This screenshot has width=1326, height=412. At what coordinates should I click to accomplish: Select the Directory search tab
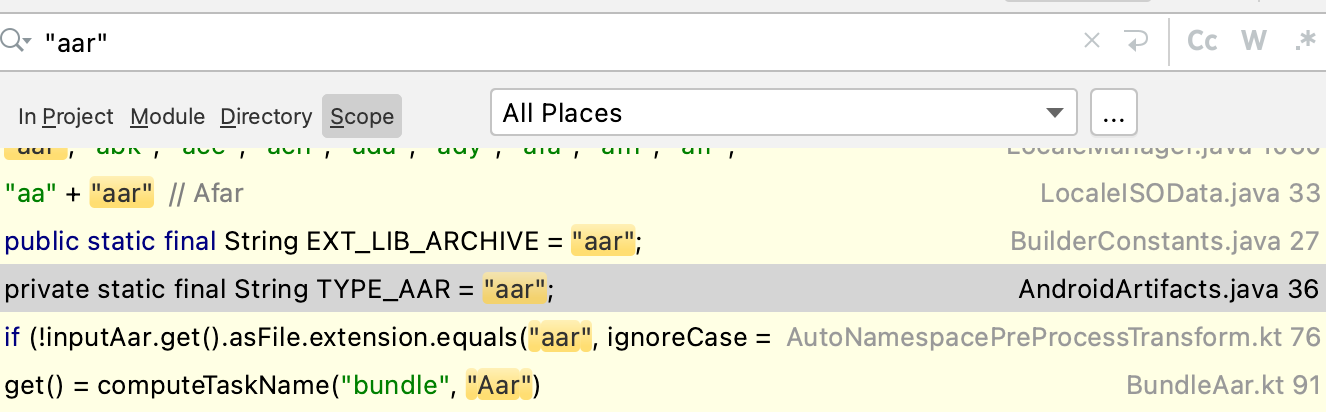pyautogui.click(x=266, y=116)
